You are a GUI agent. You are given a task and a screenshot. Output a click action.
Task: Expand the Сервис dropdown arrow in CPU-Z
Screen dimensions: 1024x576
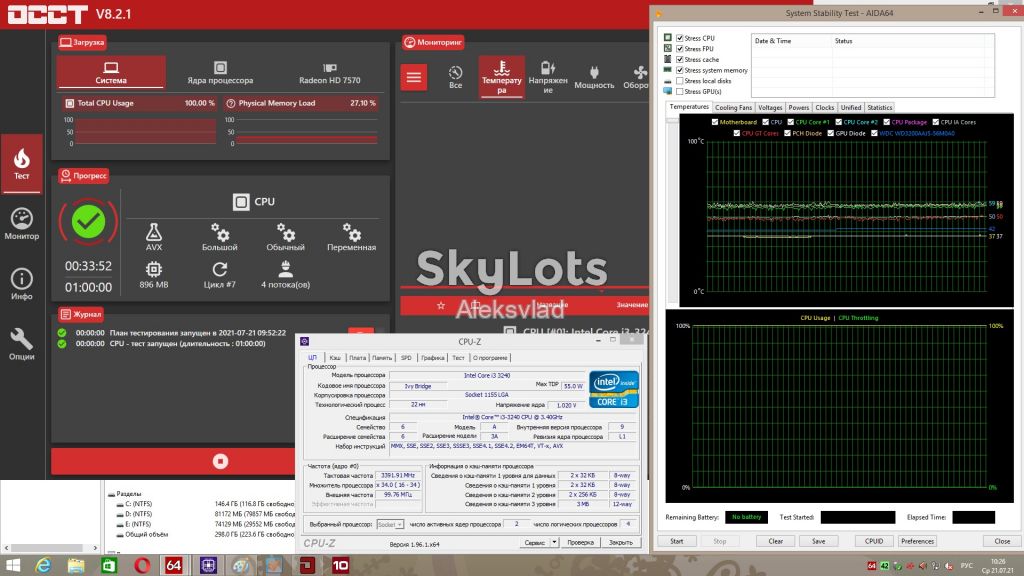[x=554, y=543]
